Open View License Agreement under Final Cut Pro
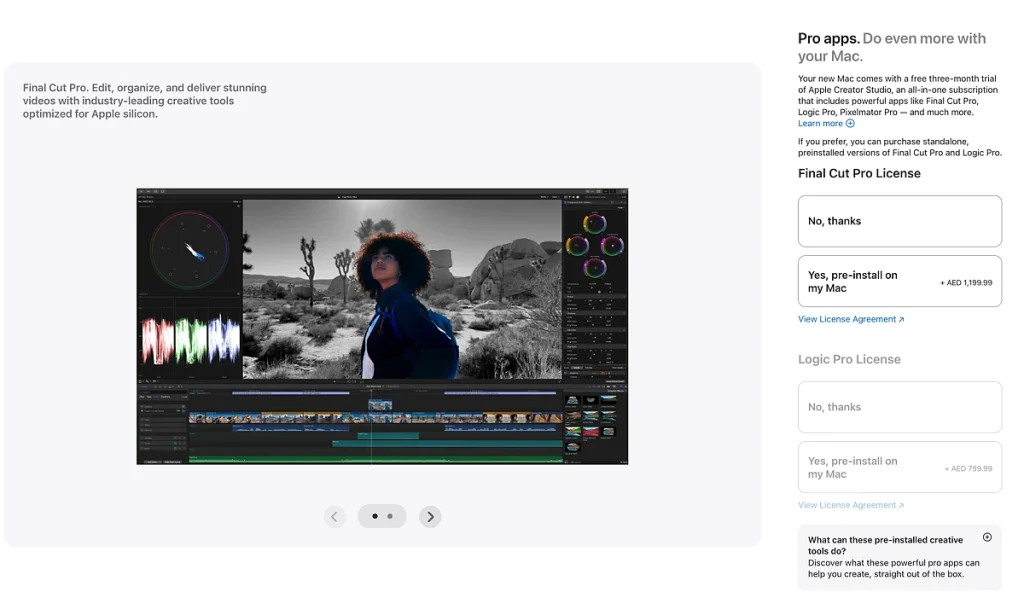 point(846,320)
